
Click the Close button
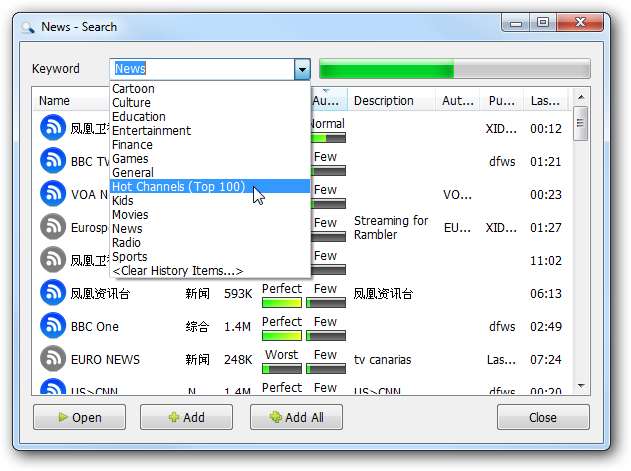(543, 417)
